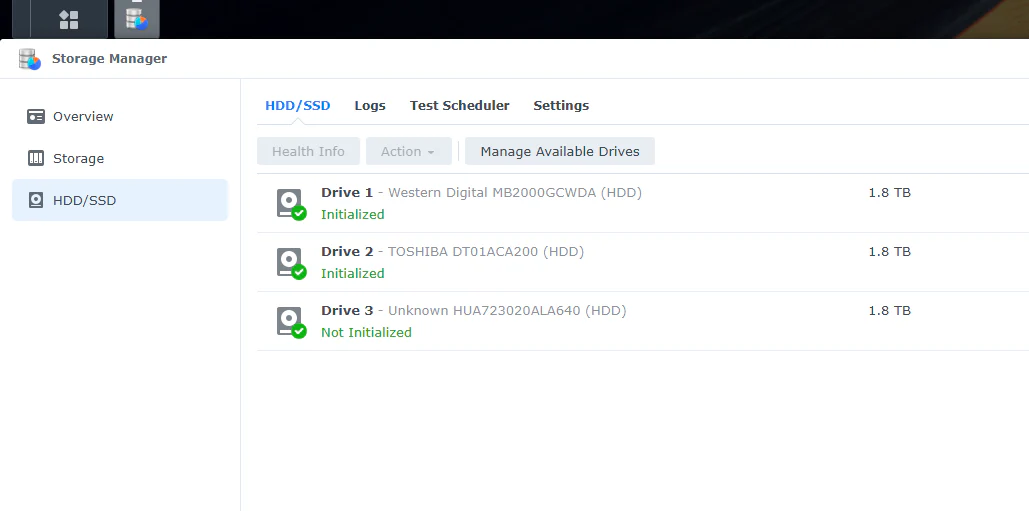Viewport: 1029px width, 511px height.
Task: Expand the Action dropdown menu
Action: click(x=408, y=151)
